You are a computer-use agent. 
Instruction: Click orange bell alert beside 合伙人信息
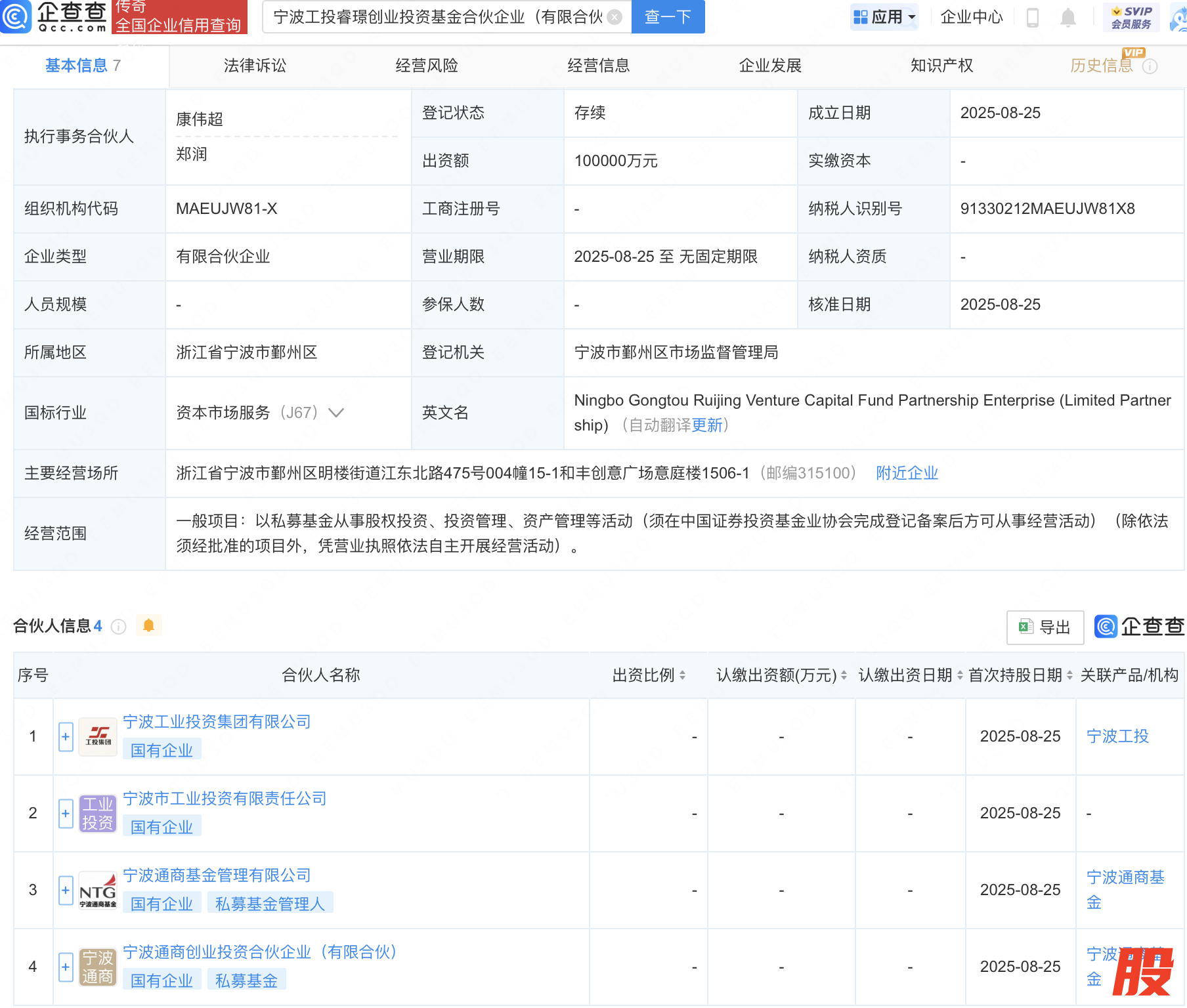point(148,625)
